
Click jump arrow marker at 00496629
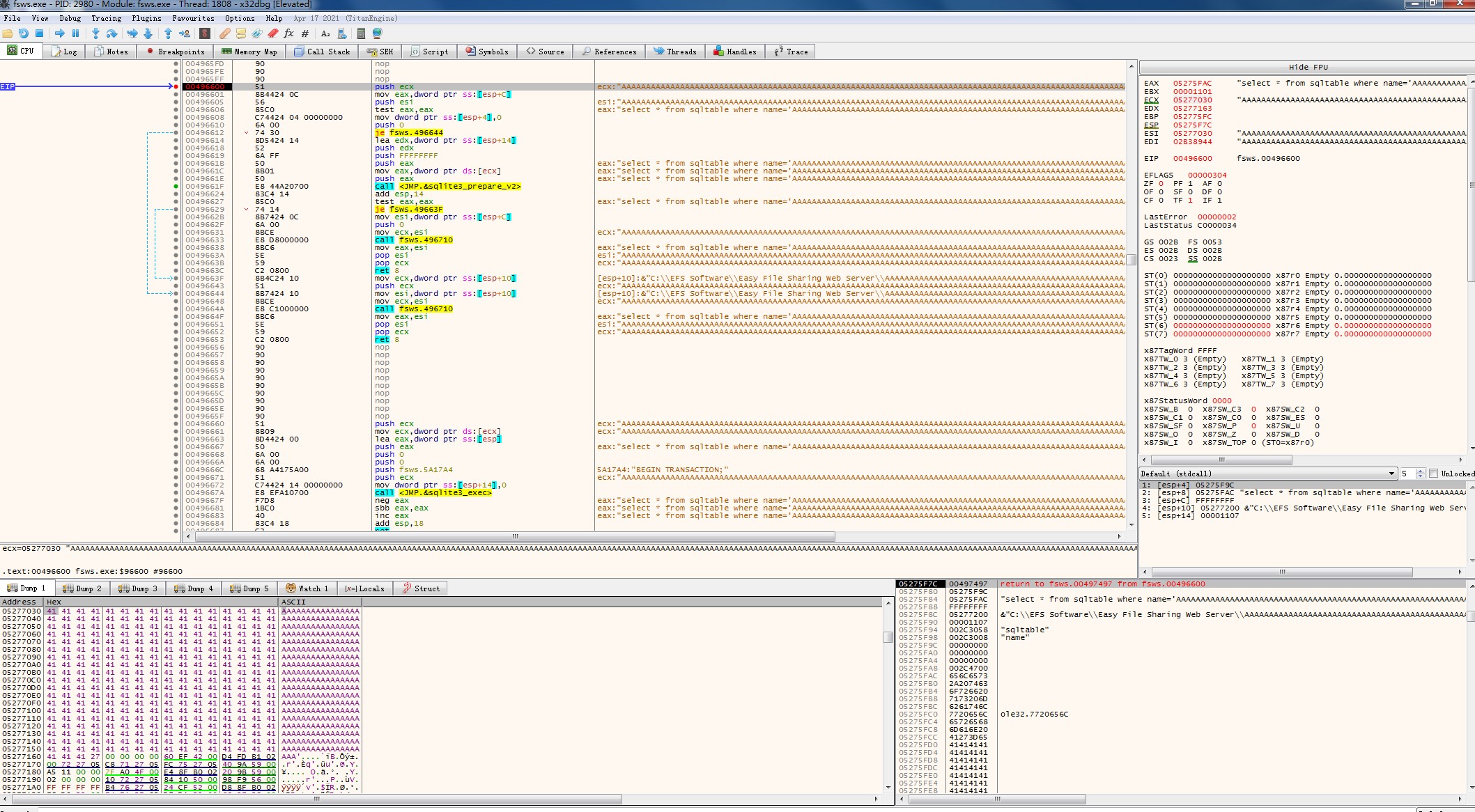[x=247, y=209]
